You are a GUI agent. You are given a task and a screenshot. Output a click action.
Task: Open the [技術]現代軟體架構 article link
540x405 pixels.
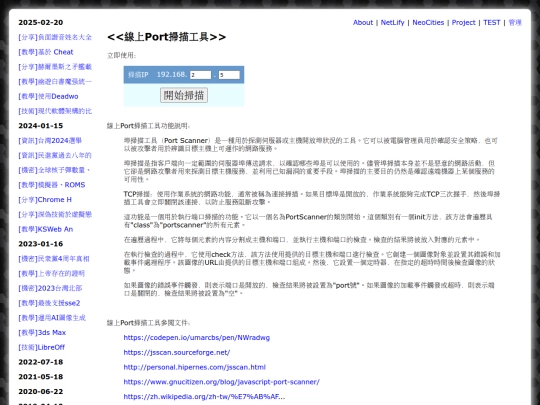point(55,111)
